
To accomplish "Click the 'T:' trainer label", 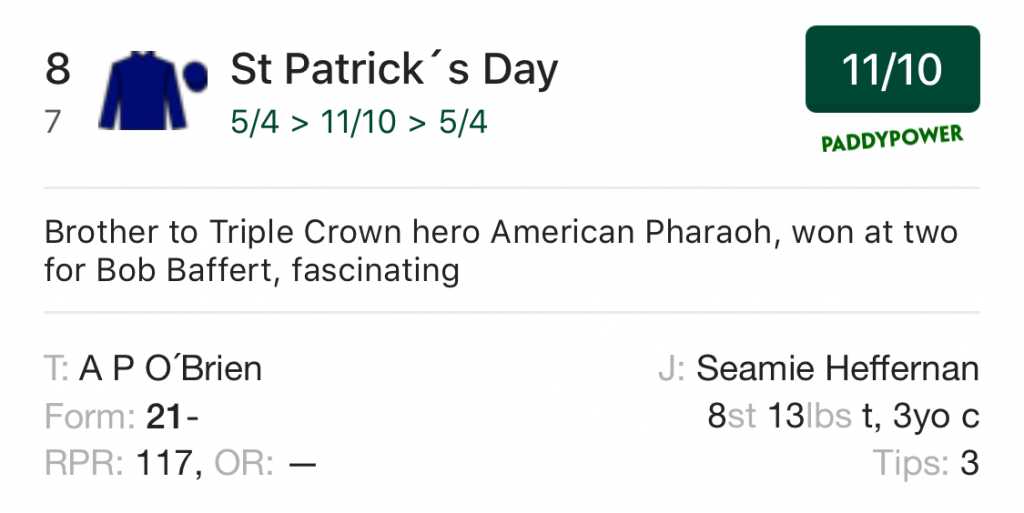I will point(56,369).
